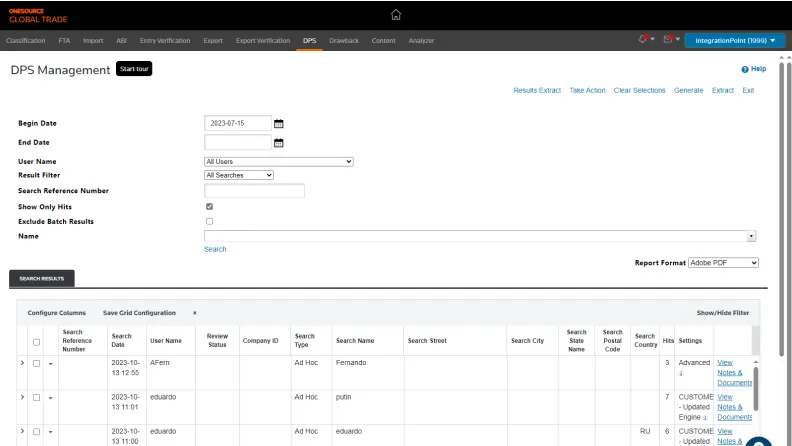Screen dimensions: 792x446
Task: Click the info icon beside Advanced setting
Action: click(682, 374)
